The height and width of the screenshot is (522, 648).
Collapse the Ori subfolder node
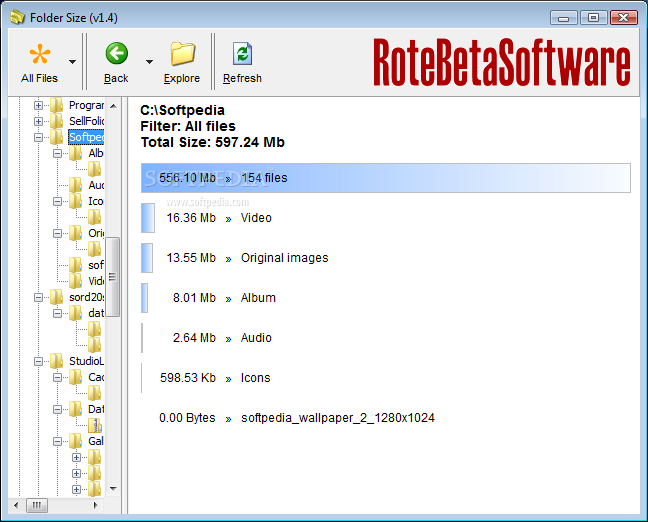pos(57,233)
